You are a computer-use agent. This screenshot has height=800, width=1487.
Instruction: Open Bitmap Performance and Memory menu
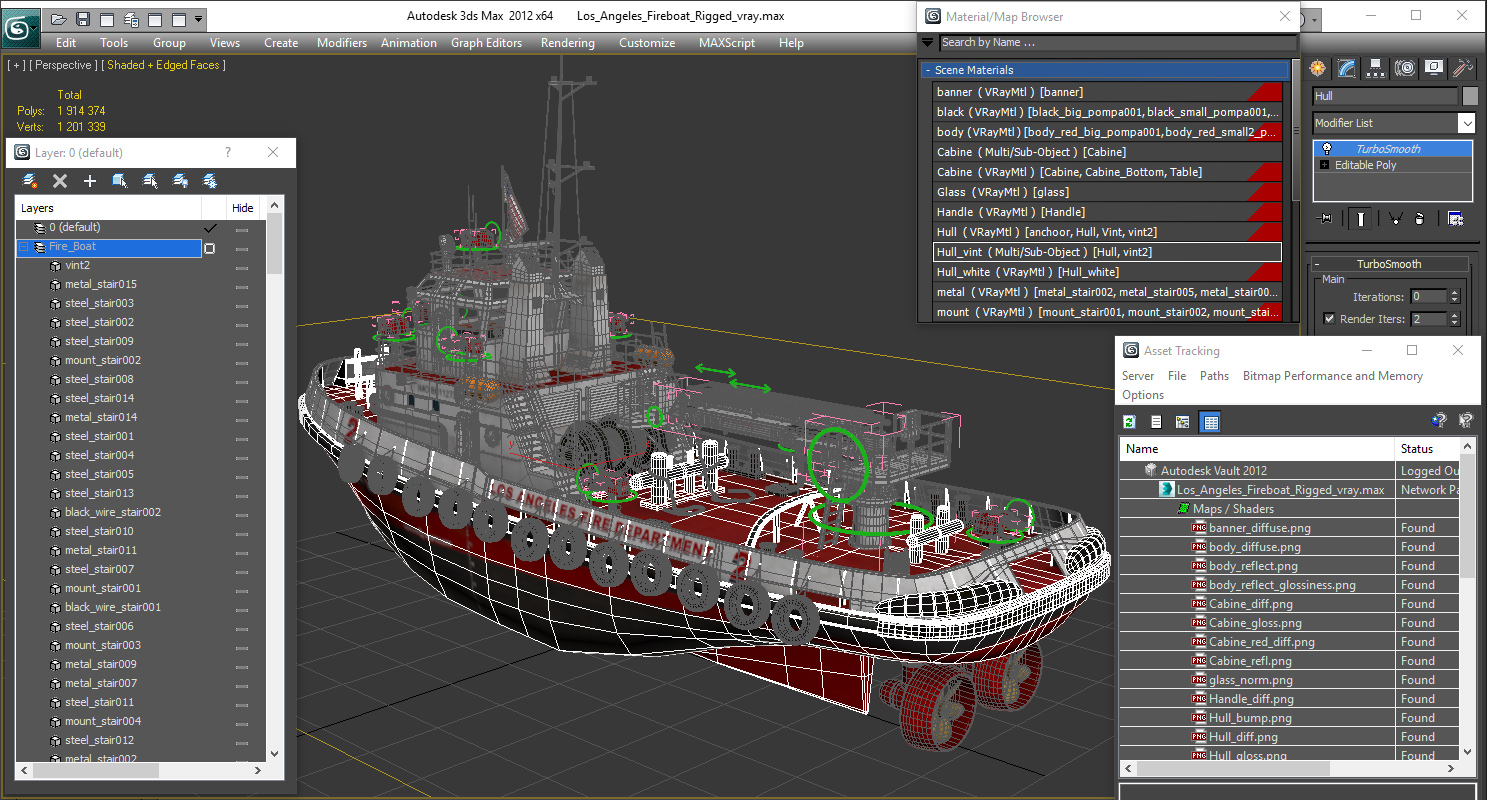tap(1332, 376)
